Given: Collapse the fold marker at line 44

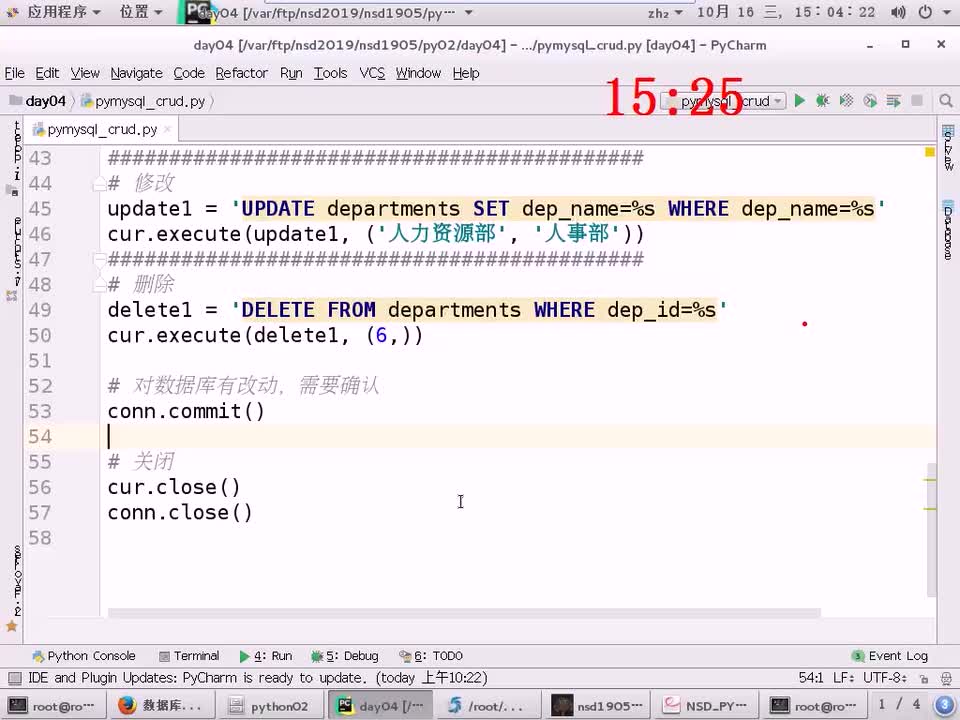Looking at the screenshot, I should [99, 183].
